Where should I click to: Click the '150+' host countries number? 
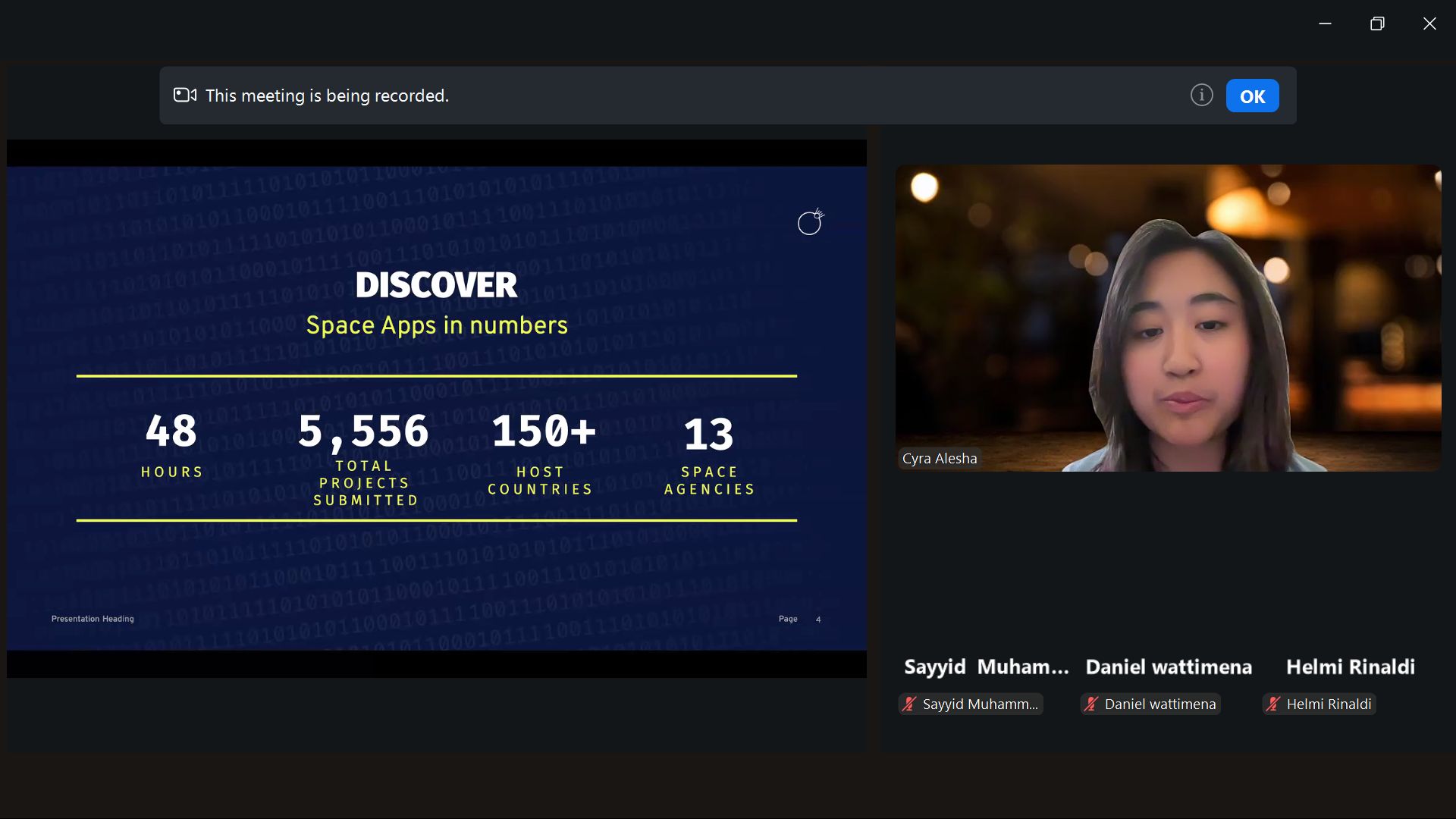(x=544, y=431)
